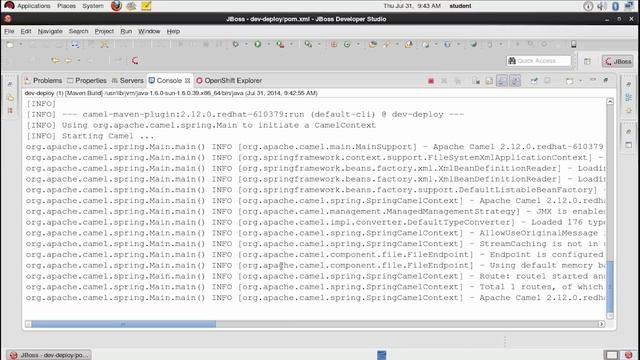Open the File menu
640x360 pixels.
pyautogui.click(x=9, y=31)
